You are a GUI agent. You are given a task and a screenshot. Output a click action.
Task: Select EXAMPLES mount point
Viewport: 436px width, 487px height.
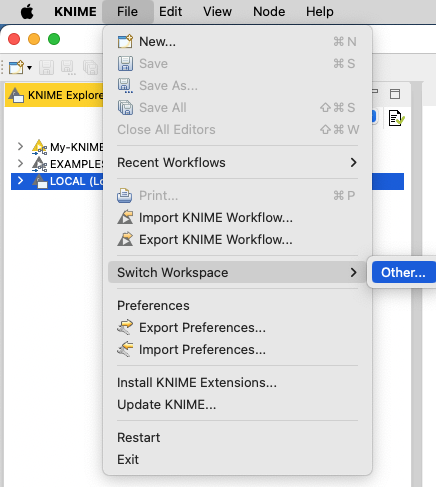pos(76,164)
